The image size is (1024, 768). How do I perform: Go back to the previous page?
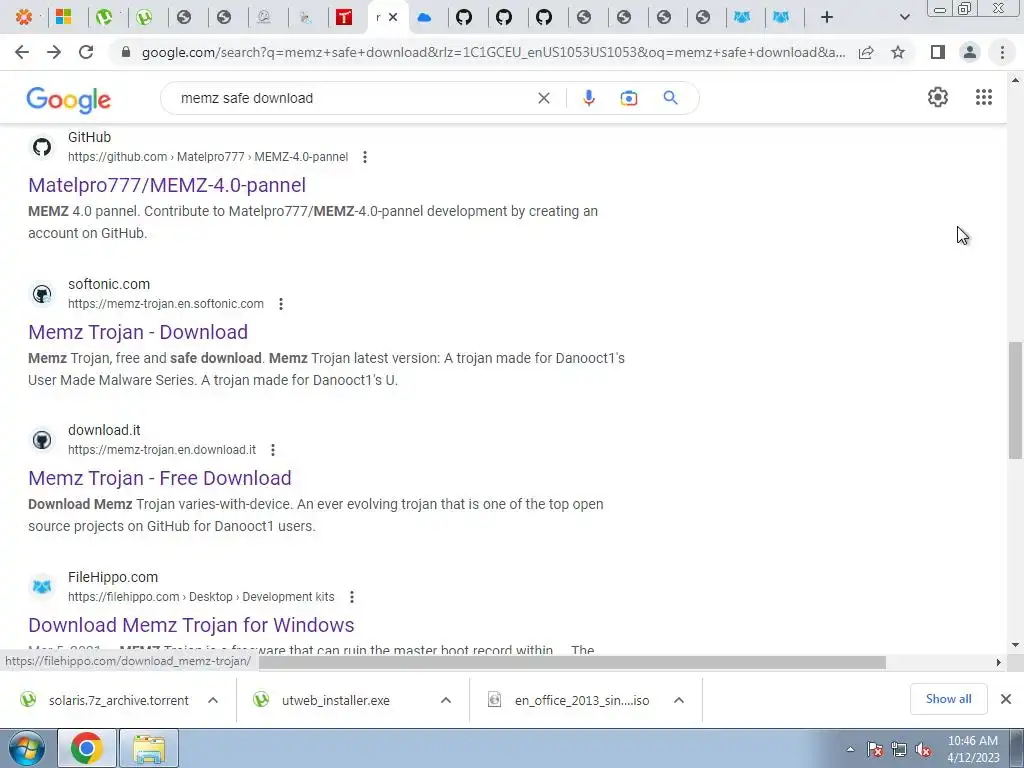pyautogui.click(x=22, y=52)
